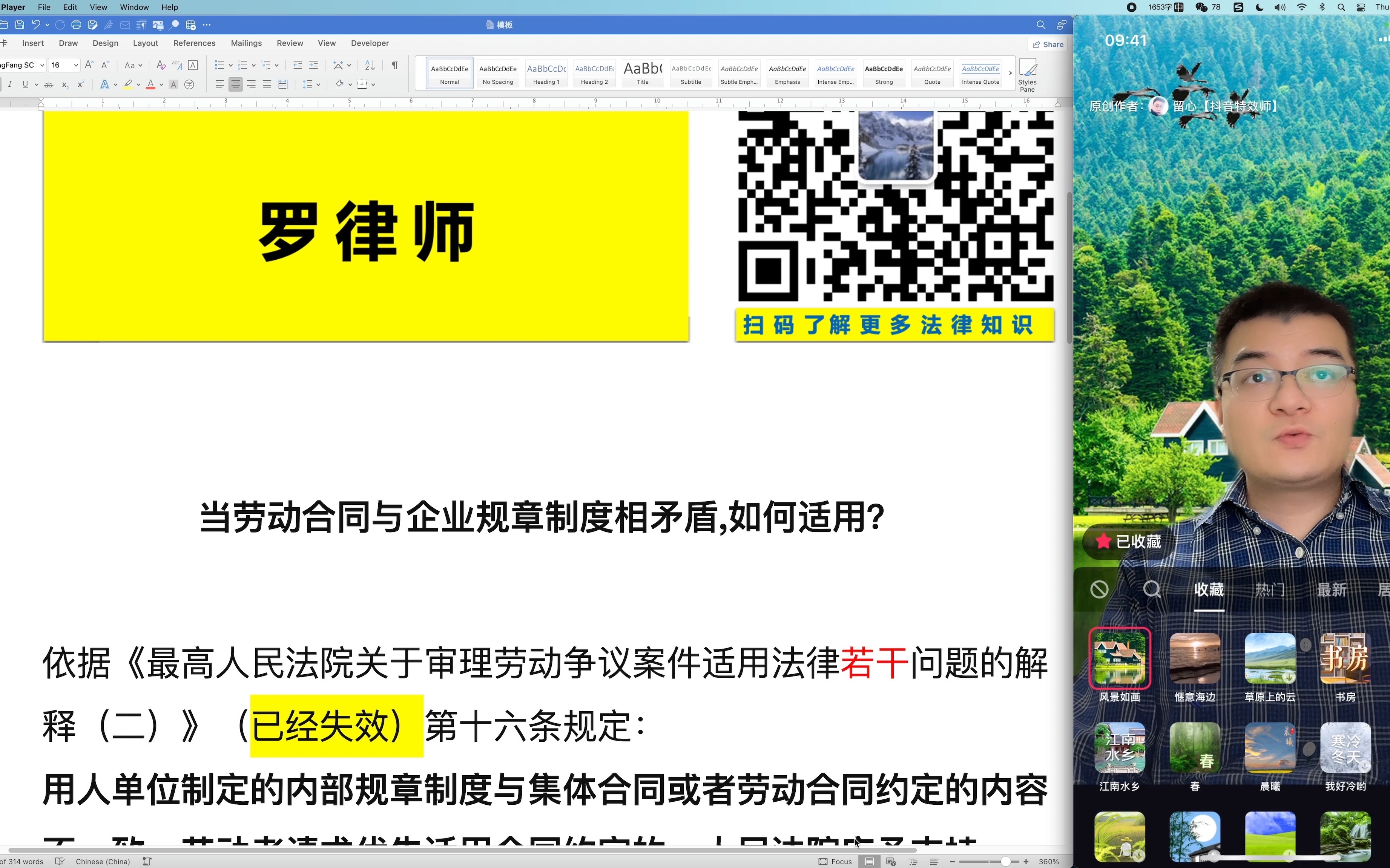Click the 已收藏 favorite button
The image size is (1390, 868).
click(1128, 541)
